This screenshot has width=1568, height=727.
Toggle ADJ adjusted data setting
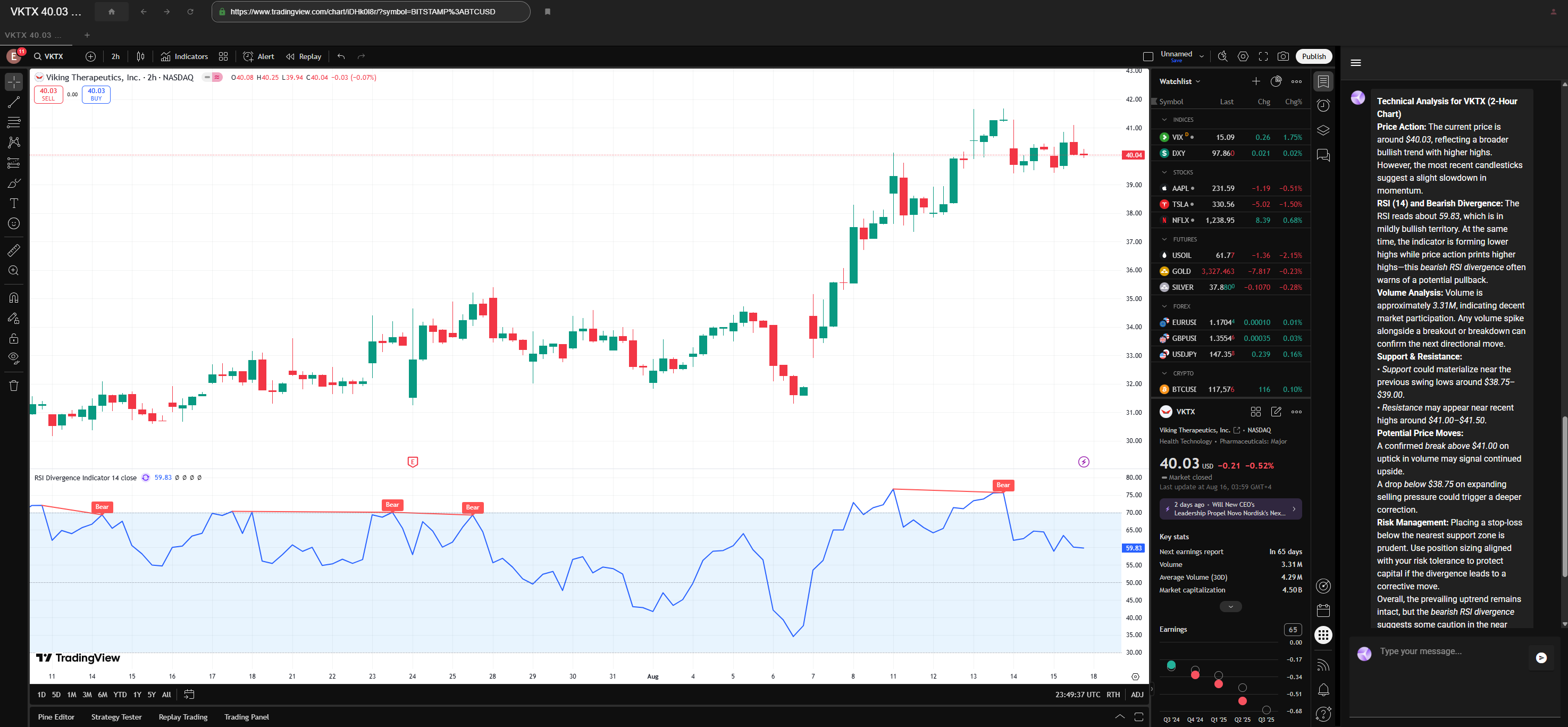point(1136,694)
